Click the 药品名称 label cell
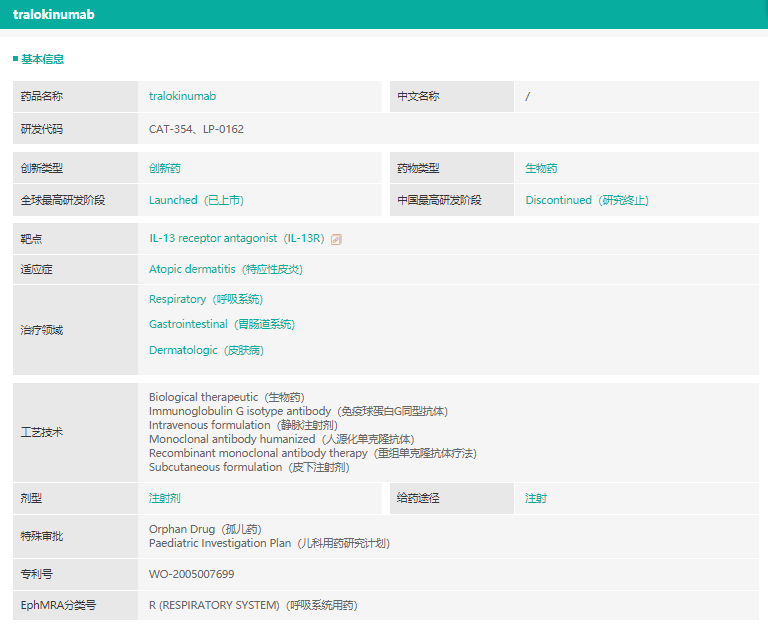Image resolution: width=768 pixels, height=632 pixels. pyautogui.click(x=75, y=97)
